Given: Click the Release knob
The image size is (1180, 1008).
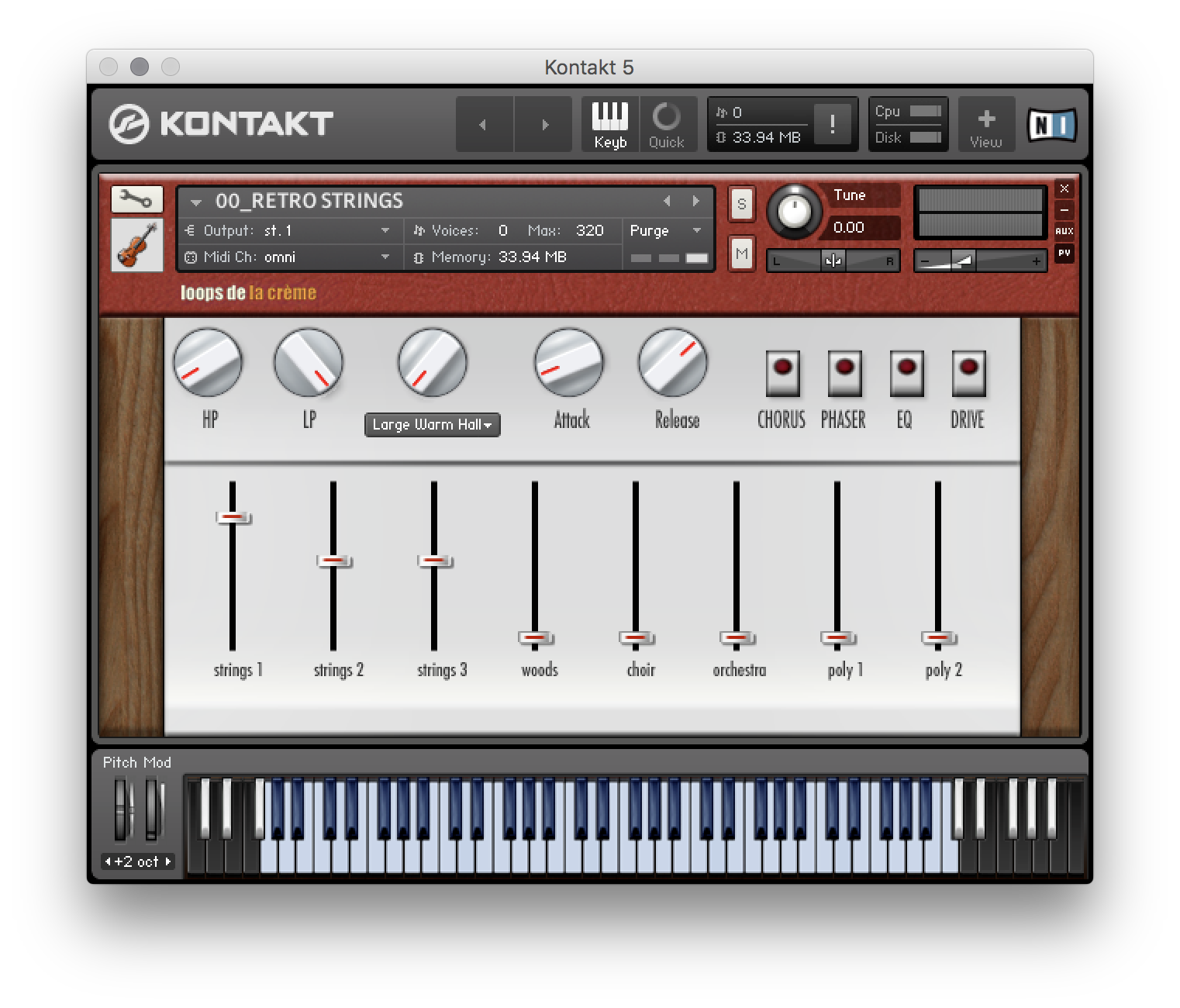Looking at the screenshot, I should (672, 363).
